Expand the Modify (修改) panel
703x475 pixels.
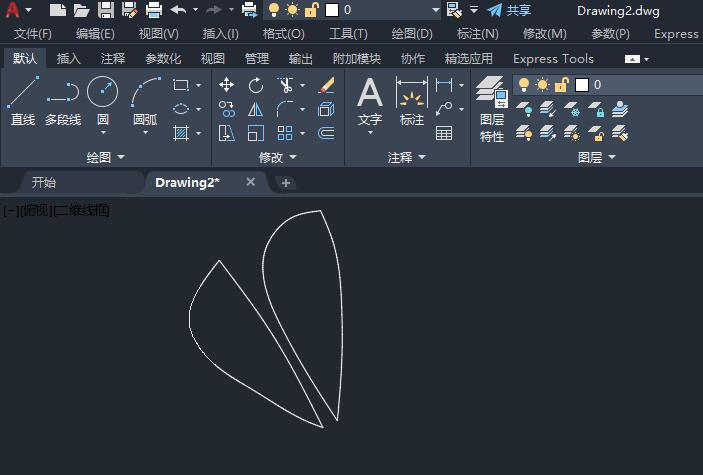[277, 157]
